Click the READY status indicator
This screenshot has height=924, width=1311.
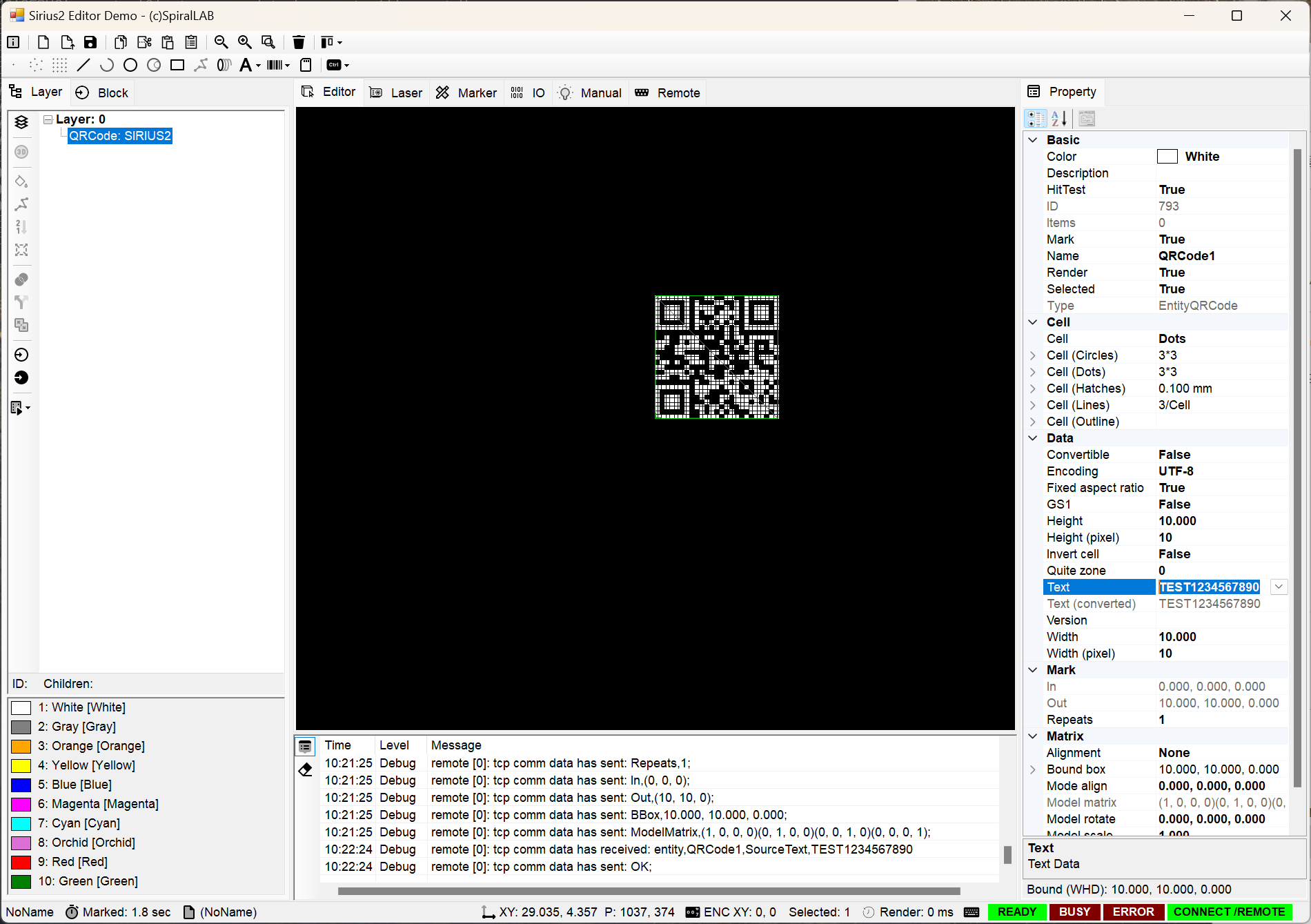tap(1016, 912)
